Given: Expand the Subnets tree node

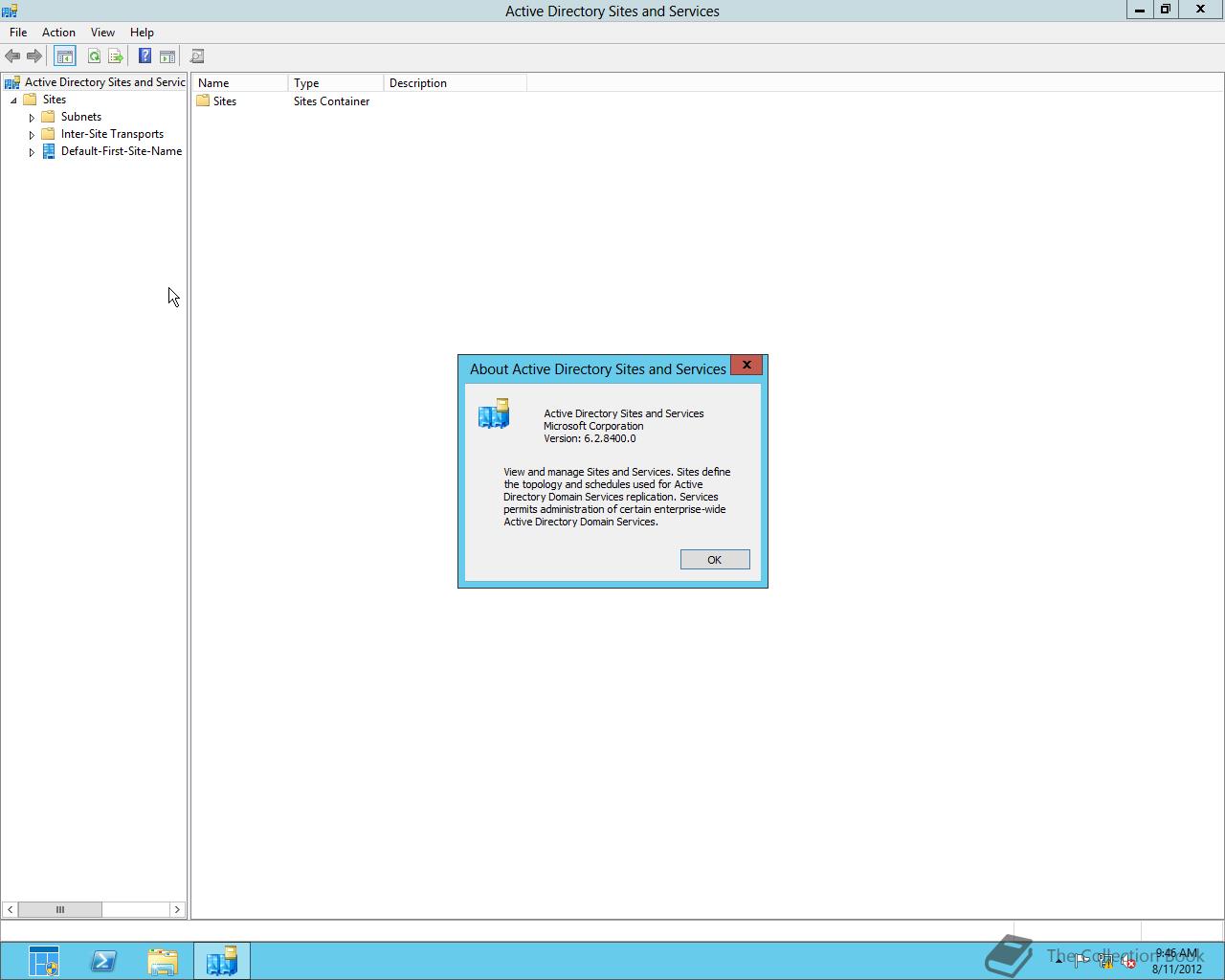Looking at the screenshot, I should pos(32,117).
